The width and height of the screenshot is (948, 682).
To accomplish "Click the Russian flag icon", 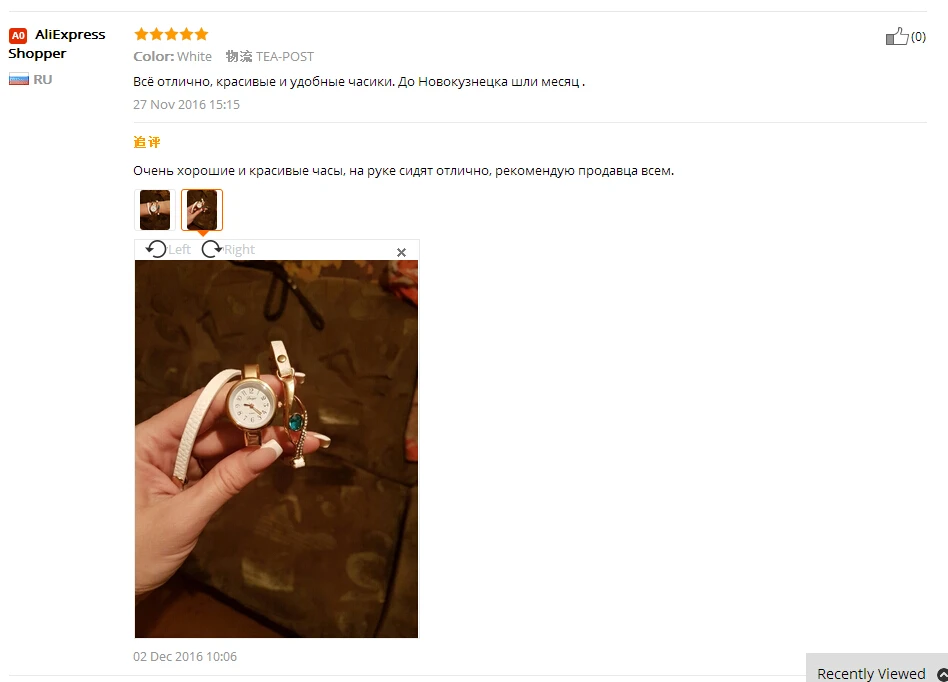I will pos(19,79).
